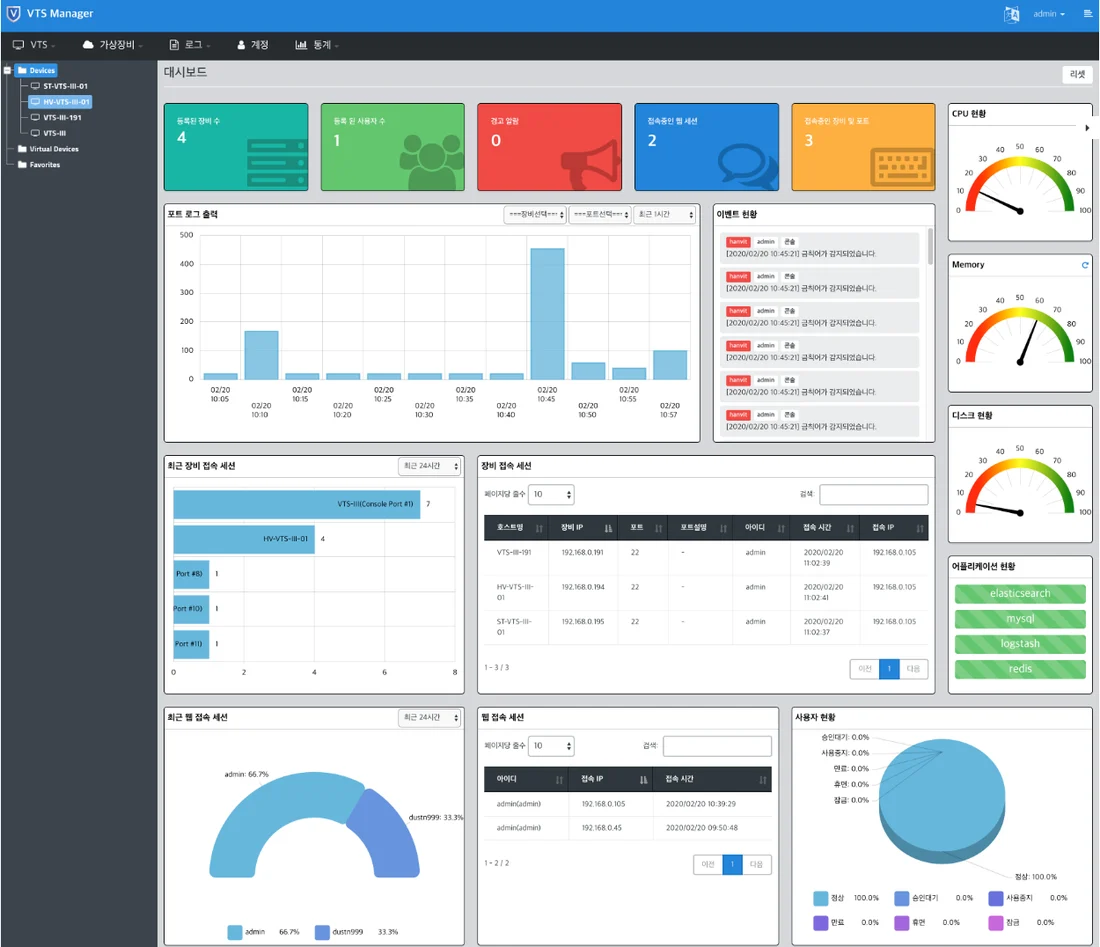1100x947 pixels.
Task: Open the 장비선택 device dropdown
Action: tap(535, 215)
